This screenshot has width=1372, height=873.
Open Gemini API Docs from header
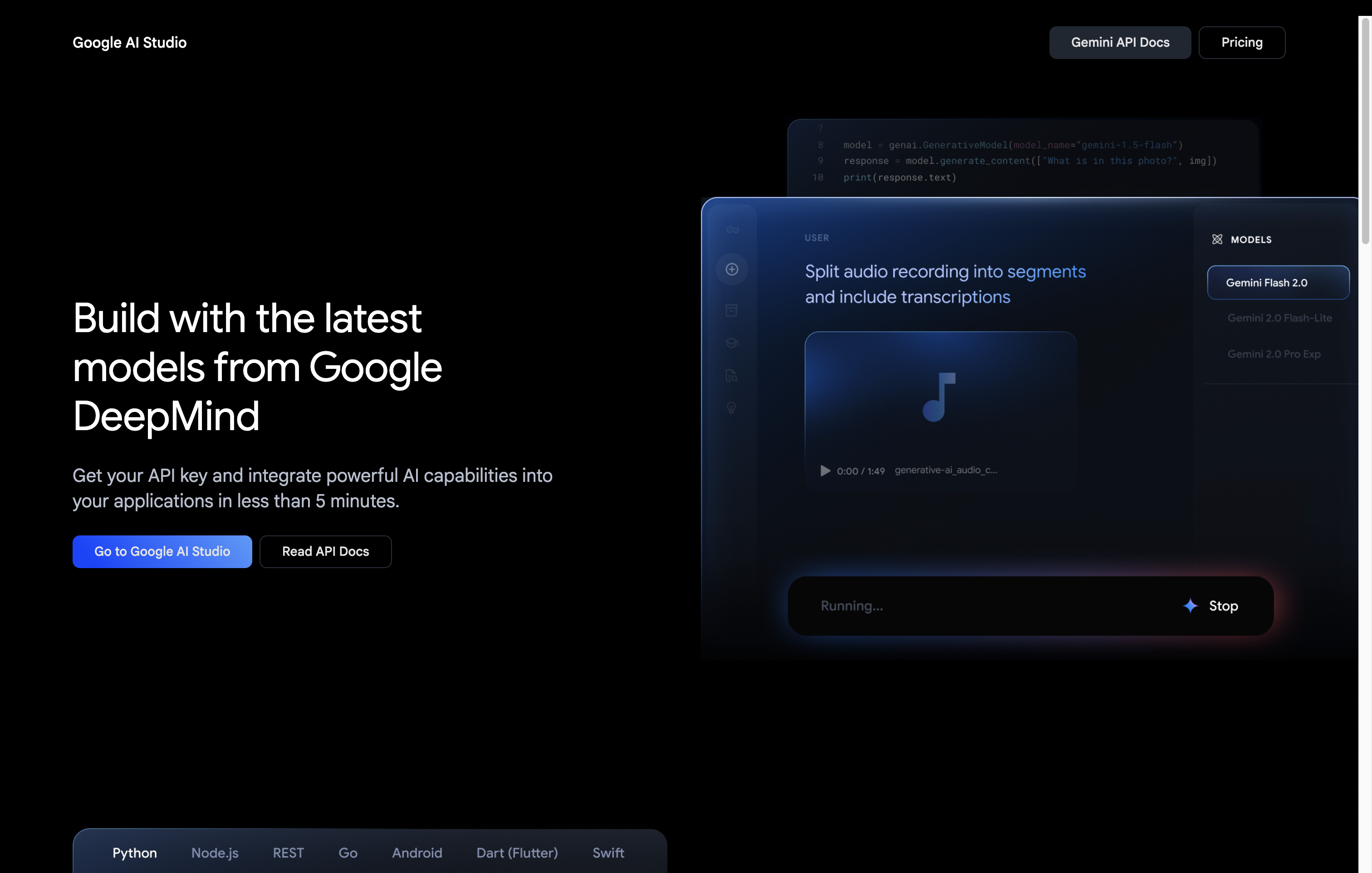pyautogui.click(x=1120, y=42)
